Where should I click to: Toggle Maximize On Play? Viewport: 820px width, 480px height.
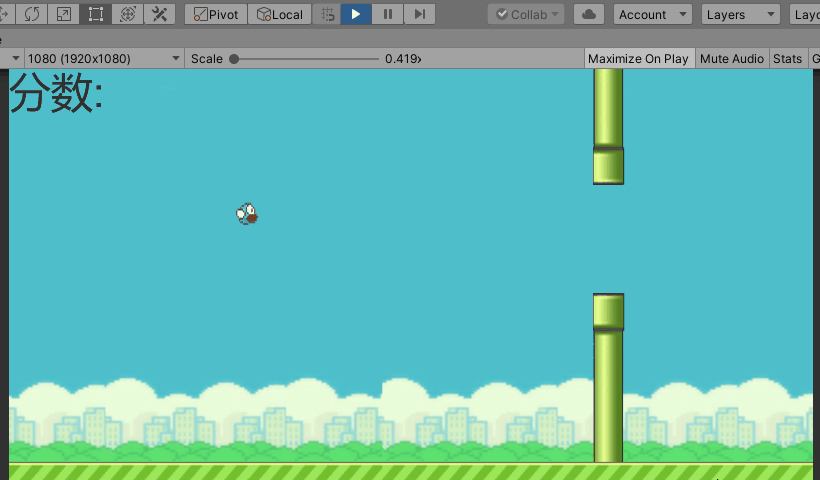pos(638,59)
